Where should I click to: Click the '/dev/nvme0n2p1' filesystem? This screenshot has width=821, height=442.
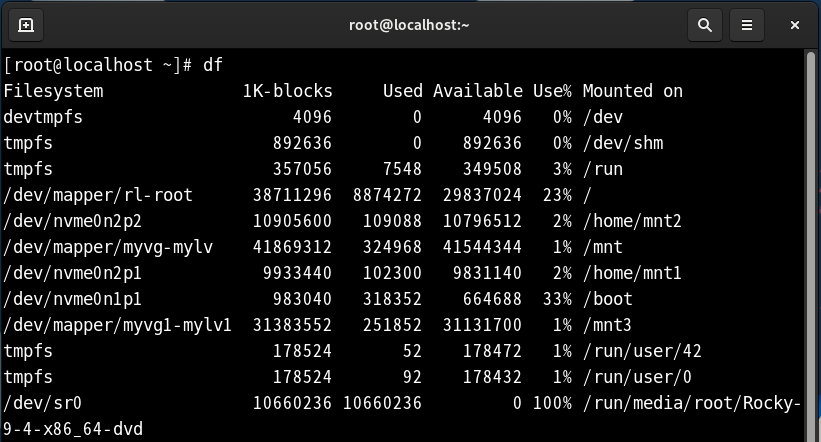click(73, 273)
